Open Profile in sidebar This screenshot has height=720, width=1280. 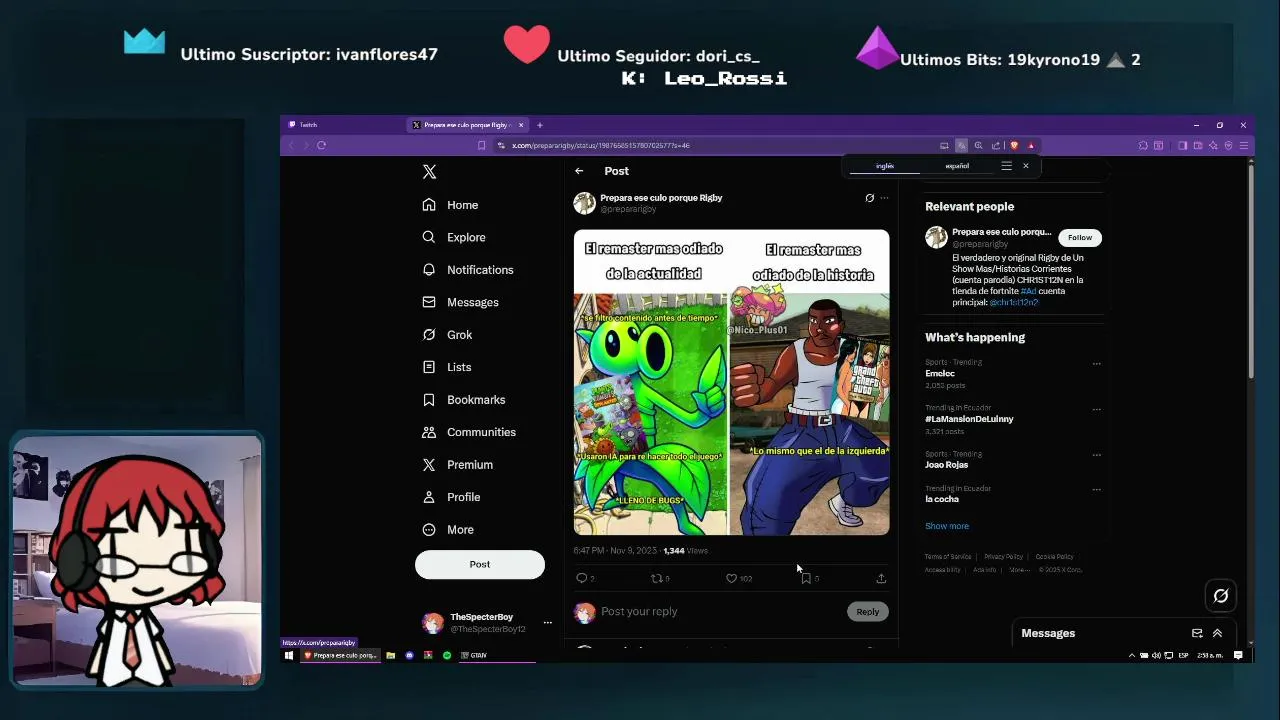tap(451, 497)
